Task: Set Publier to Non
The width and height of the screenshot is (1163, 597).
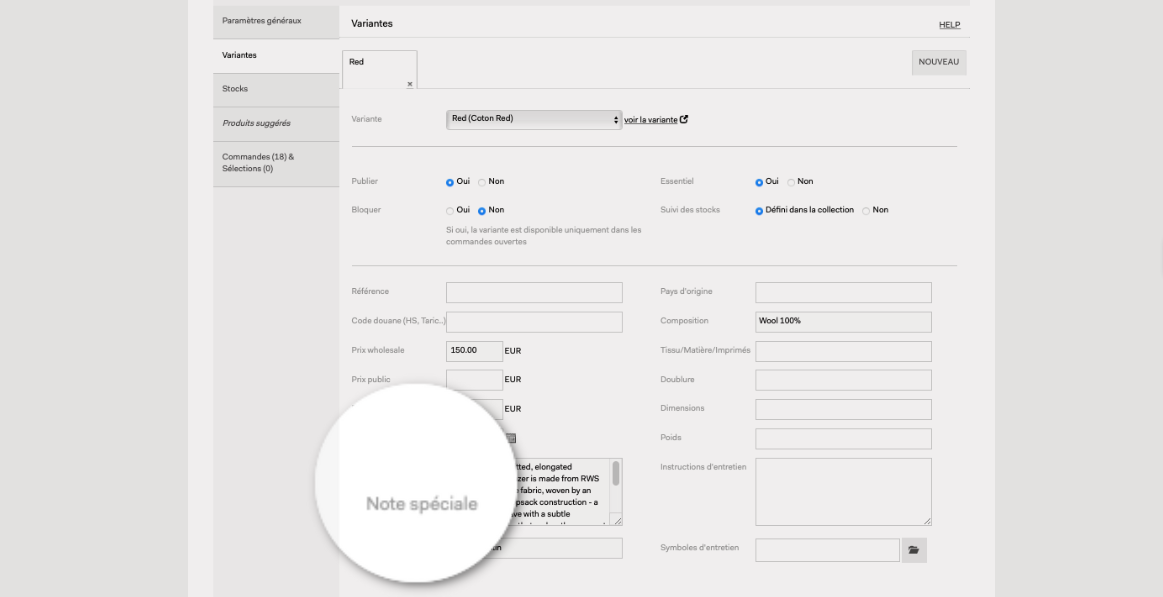Action: point(482,182)
